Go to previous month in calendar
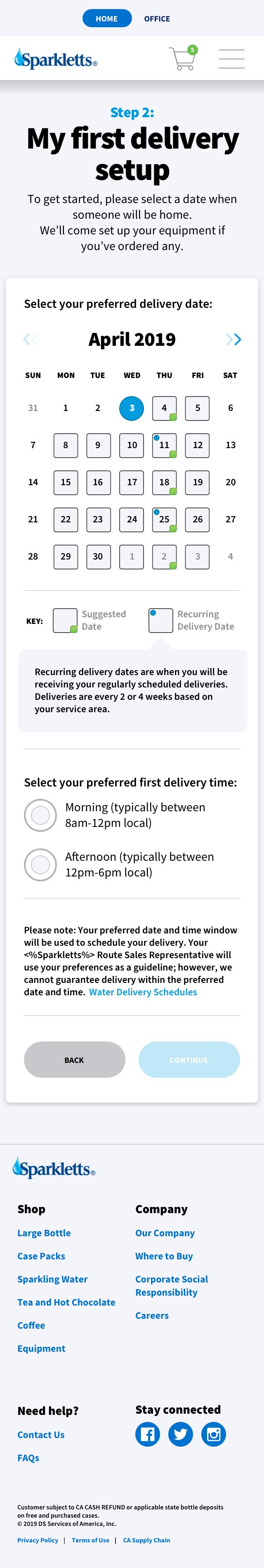The height and width of the screenshot is (1568, 264). [x=31, y=340]
